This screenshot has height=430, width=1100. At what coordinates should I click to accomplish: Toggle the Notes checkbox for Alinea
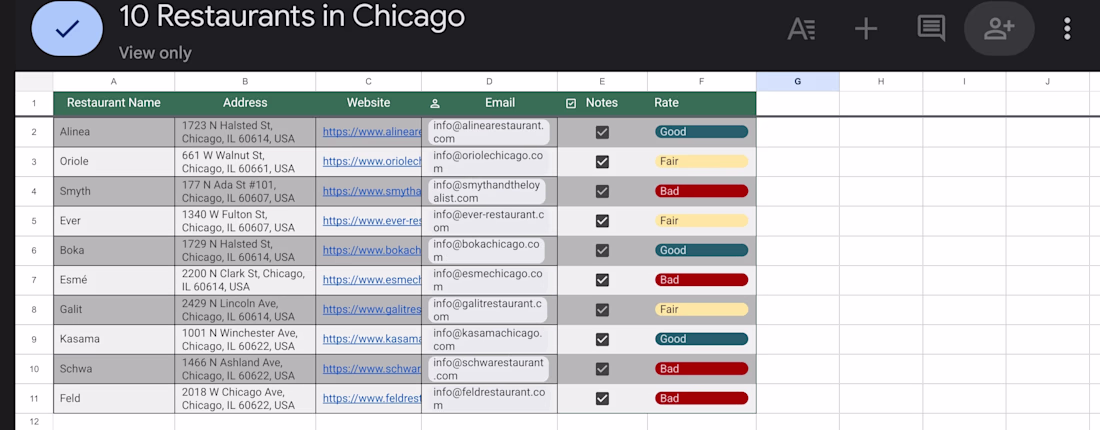[x=602, y=132]
